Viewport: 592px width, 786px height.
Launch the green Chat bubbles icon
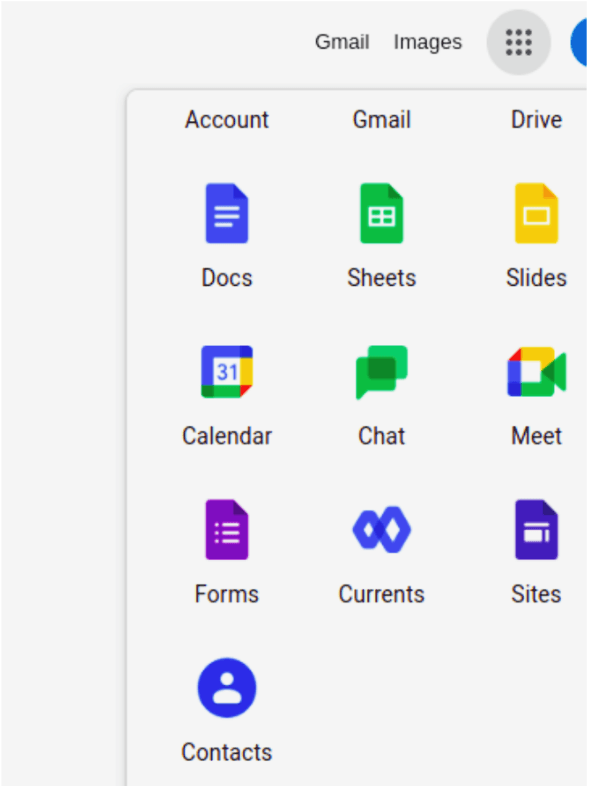[x=381, y=372]
